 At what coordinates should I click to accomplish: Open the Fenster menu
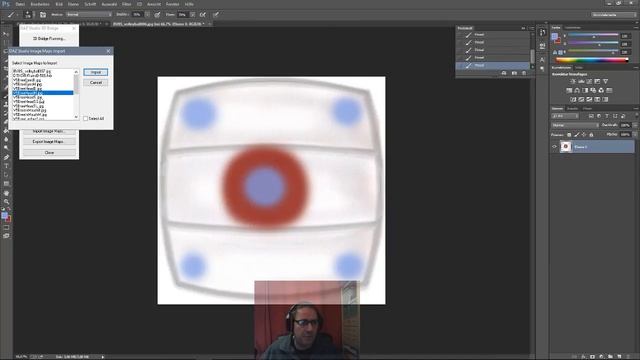(172, 4)
